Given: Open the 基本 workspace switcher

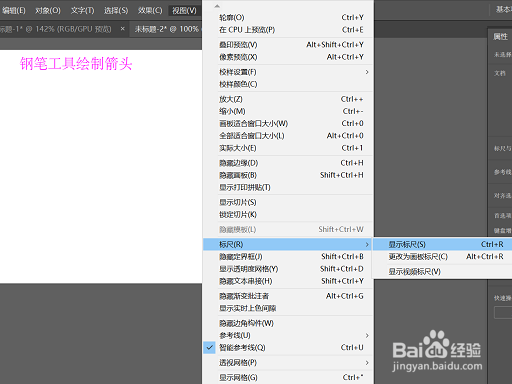Looking at the screenshot, I should [503, 9].
